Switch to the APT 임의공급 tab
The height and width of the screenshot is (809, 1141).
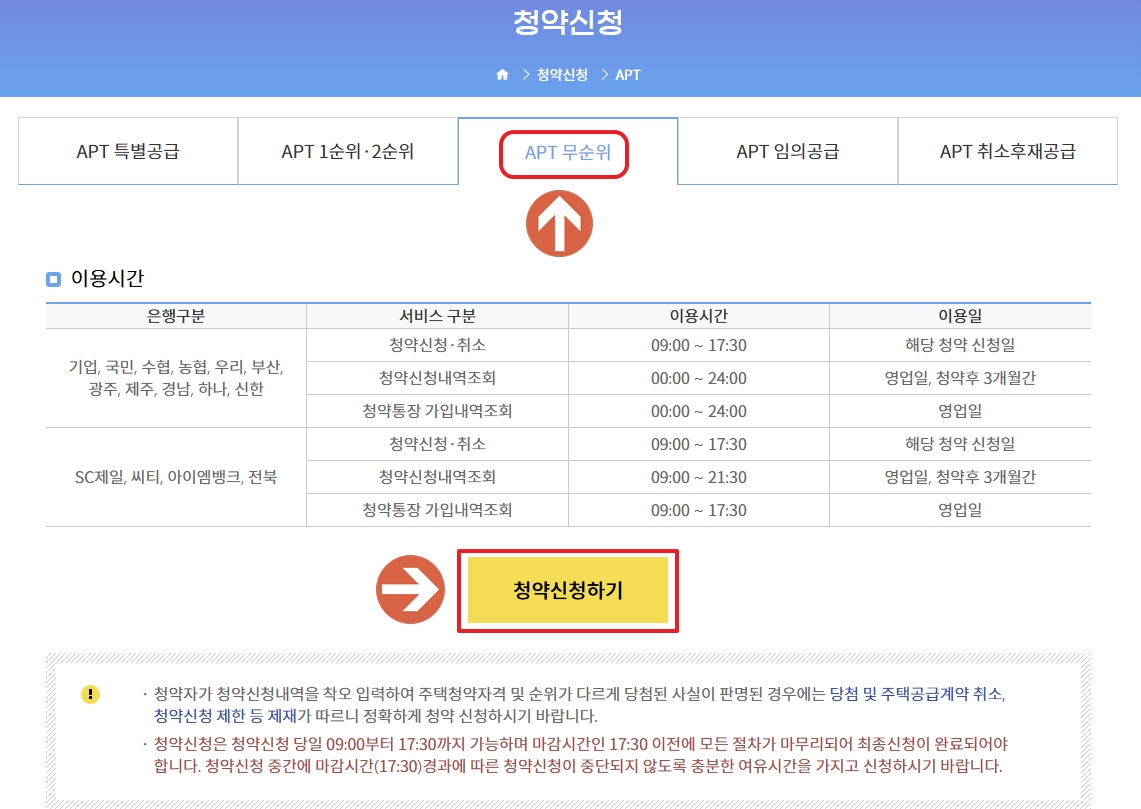pyautogui.click(x=786, y=150)
